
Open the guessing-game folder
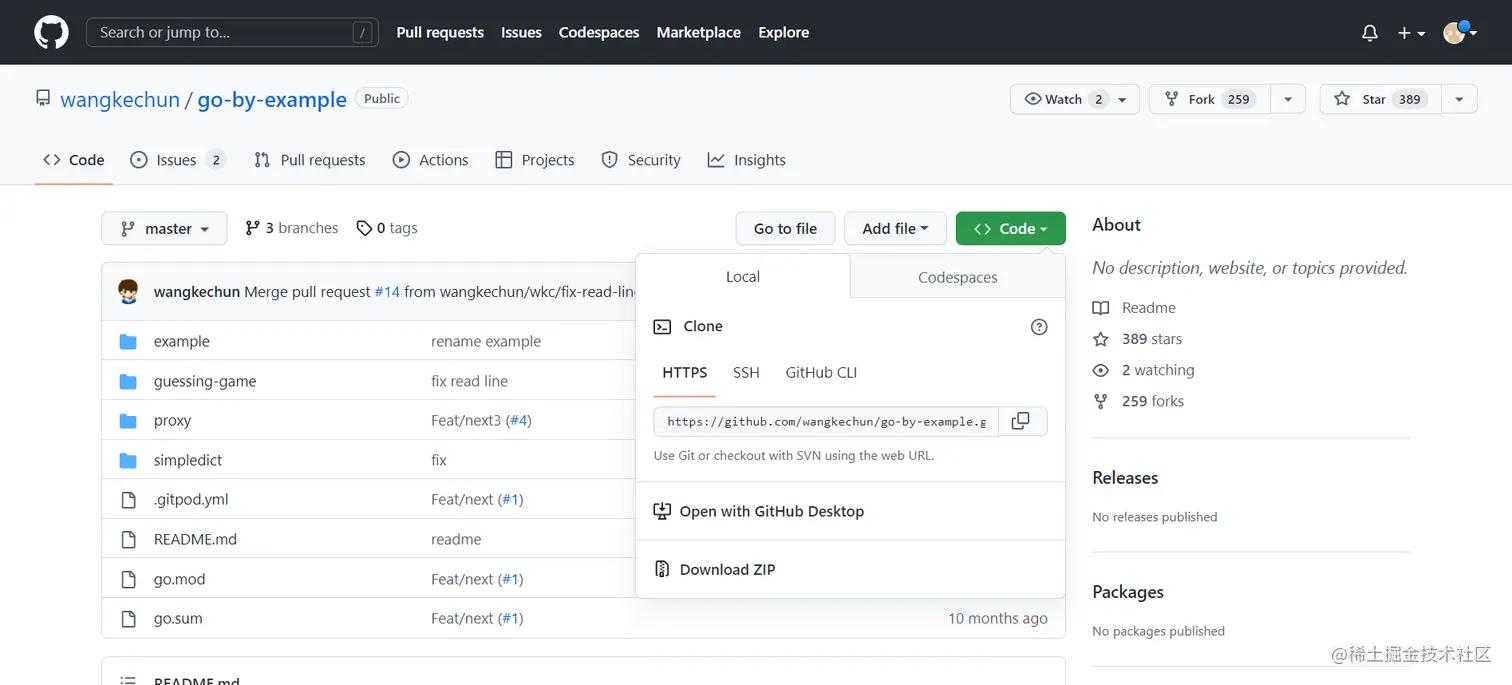[x=205, y=381]
